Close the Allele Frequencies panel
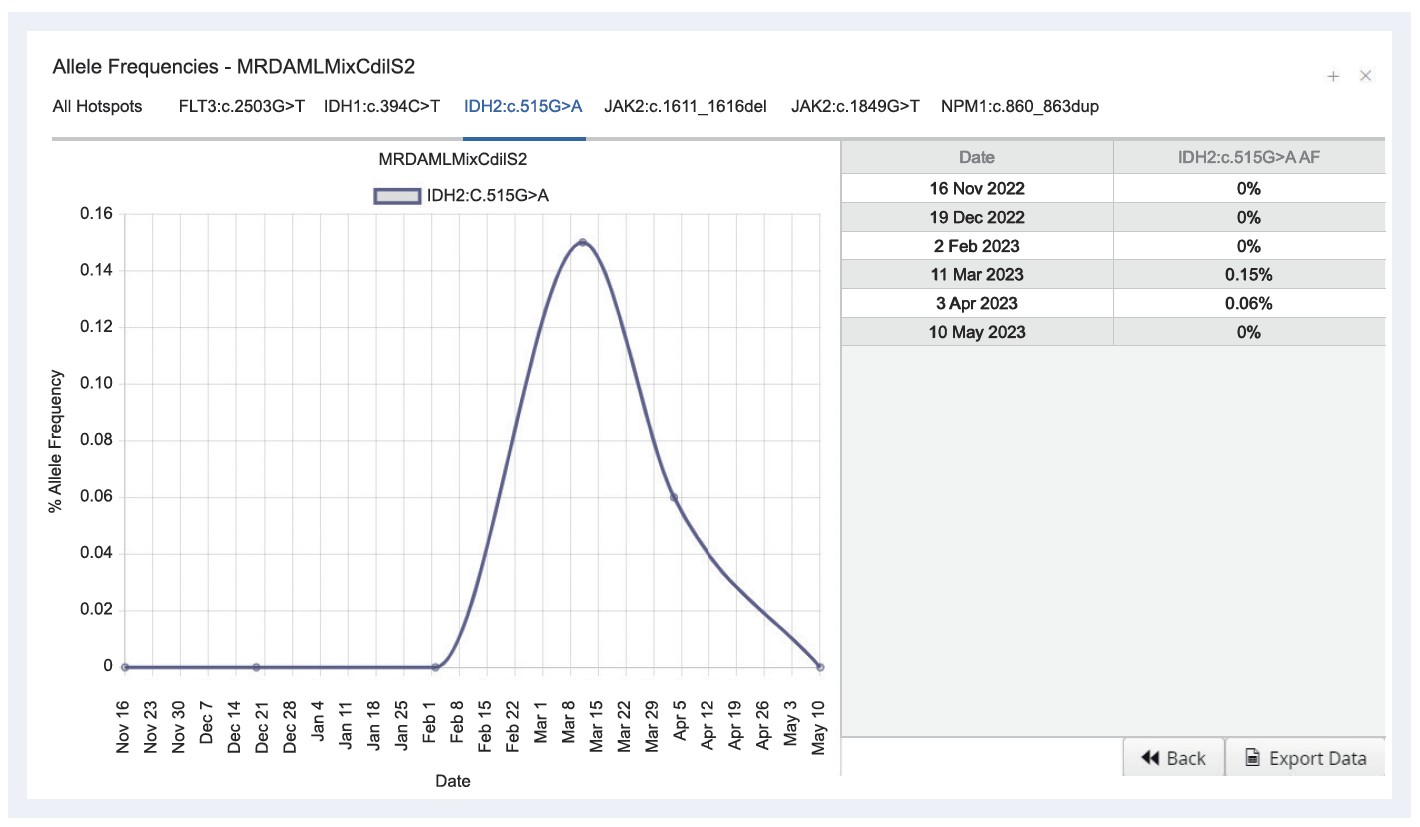This screenshot has height=827, width=1420. 1365,77
